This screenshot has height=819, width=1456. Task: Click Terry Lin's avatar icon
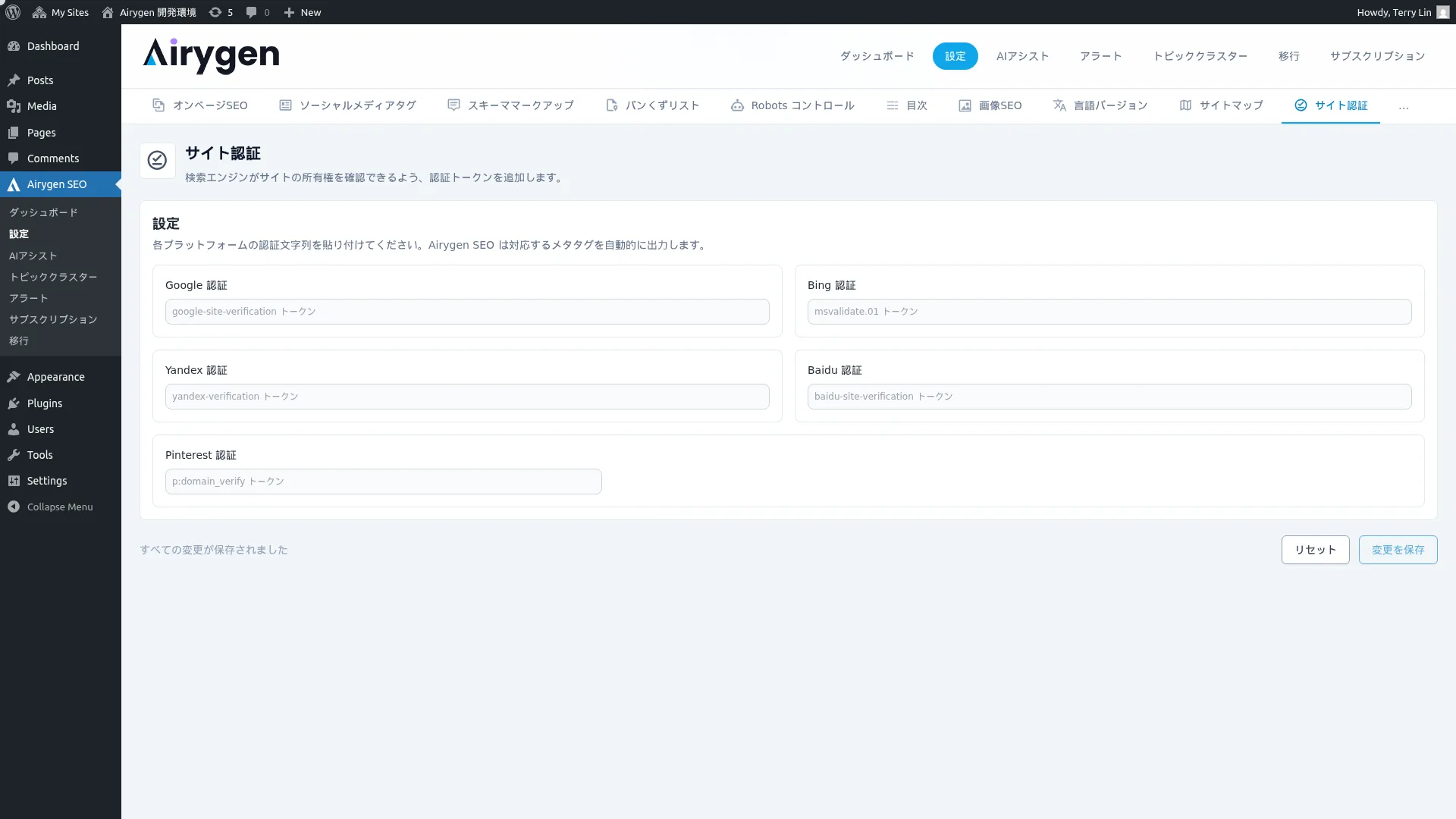click(1443, 12)
